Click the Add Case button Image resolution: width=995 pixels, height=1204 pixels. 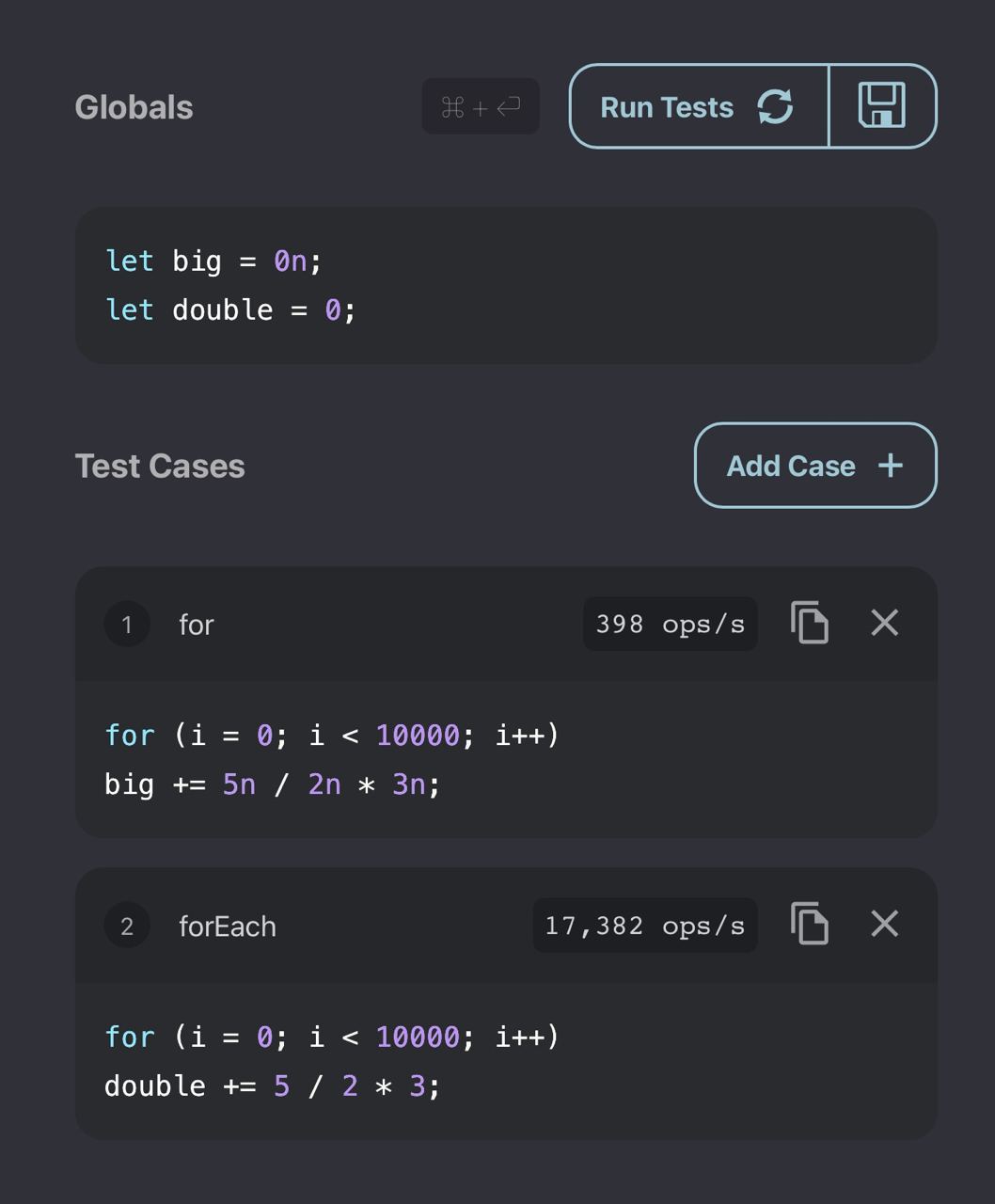tap(815, 466)
